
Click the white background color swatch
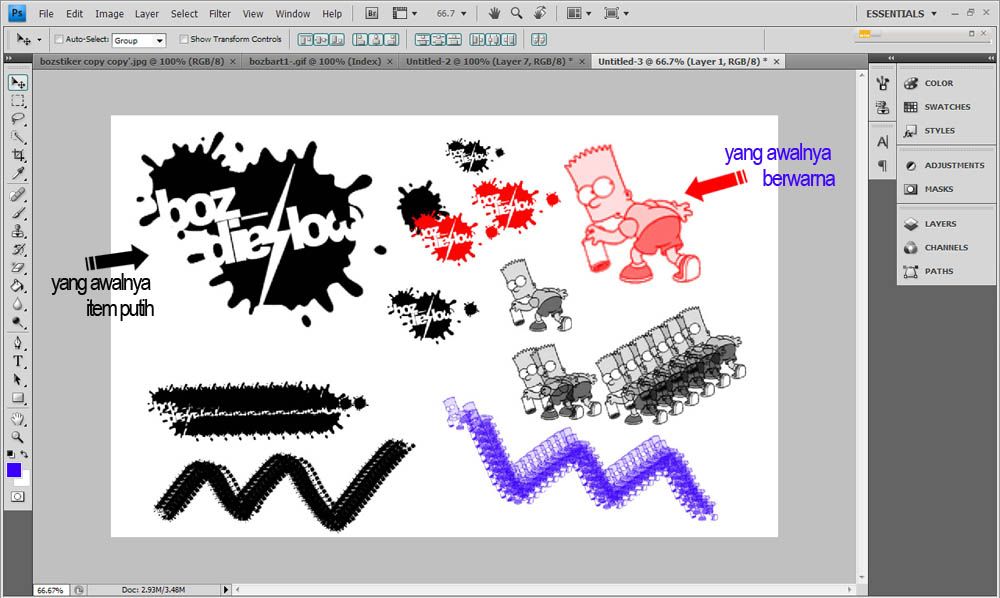point(24,480)
